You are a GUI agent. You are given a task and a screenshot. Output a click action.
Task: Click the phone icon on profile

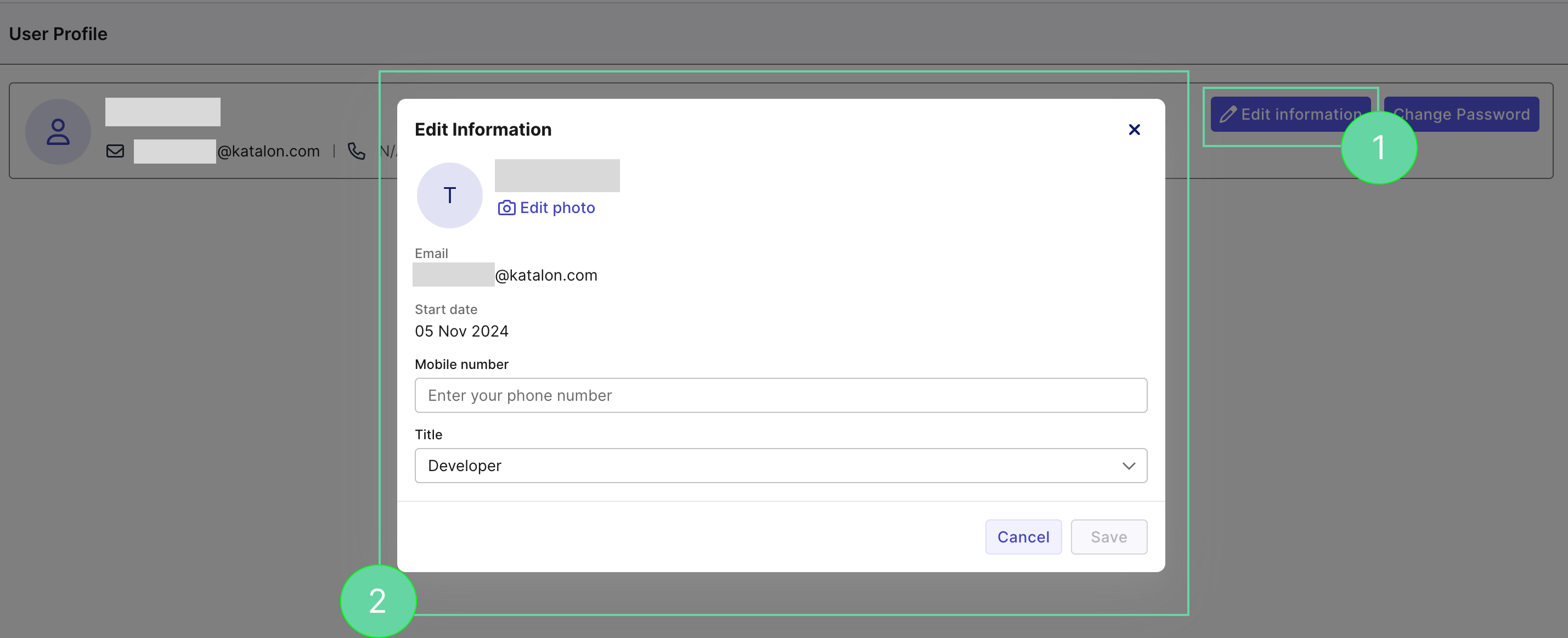click(357, 150)
